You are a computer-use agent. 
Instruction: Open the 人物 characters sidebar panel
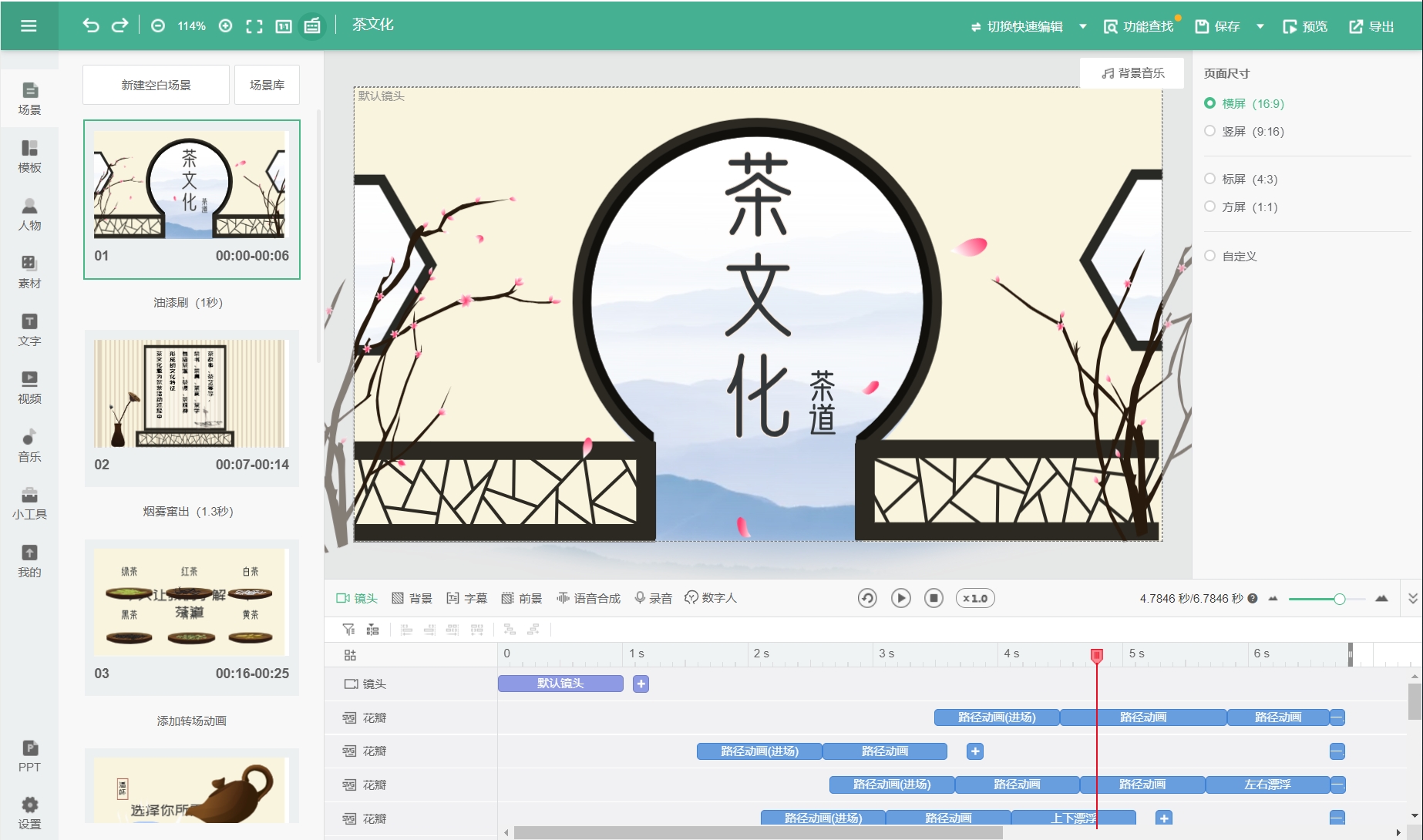click(x=29, y=214)
